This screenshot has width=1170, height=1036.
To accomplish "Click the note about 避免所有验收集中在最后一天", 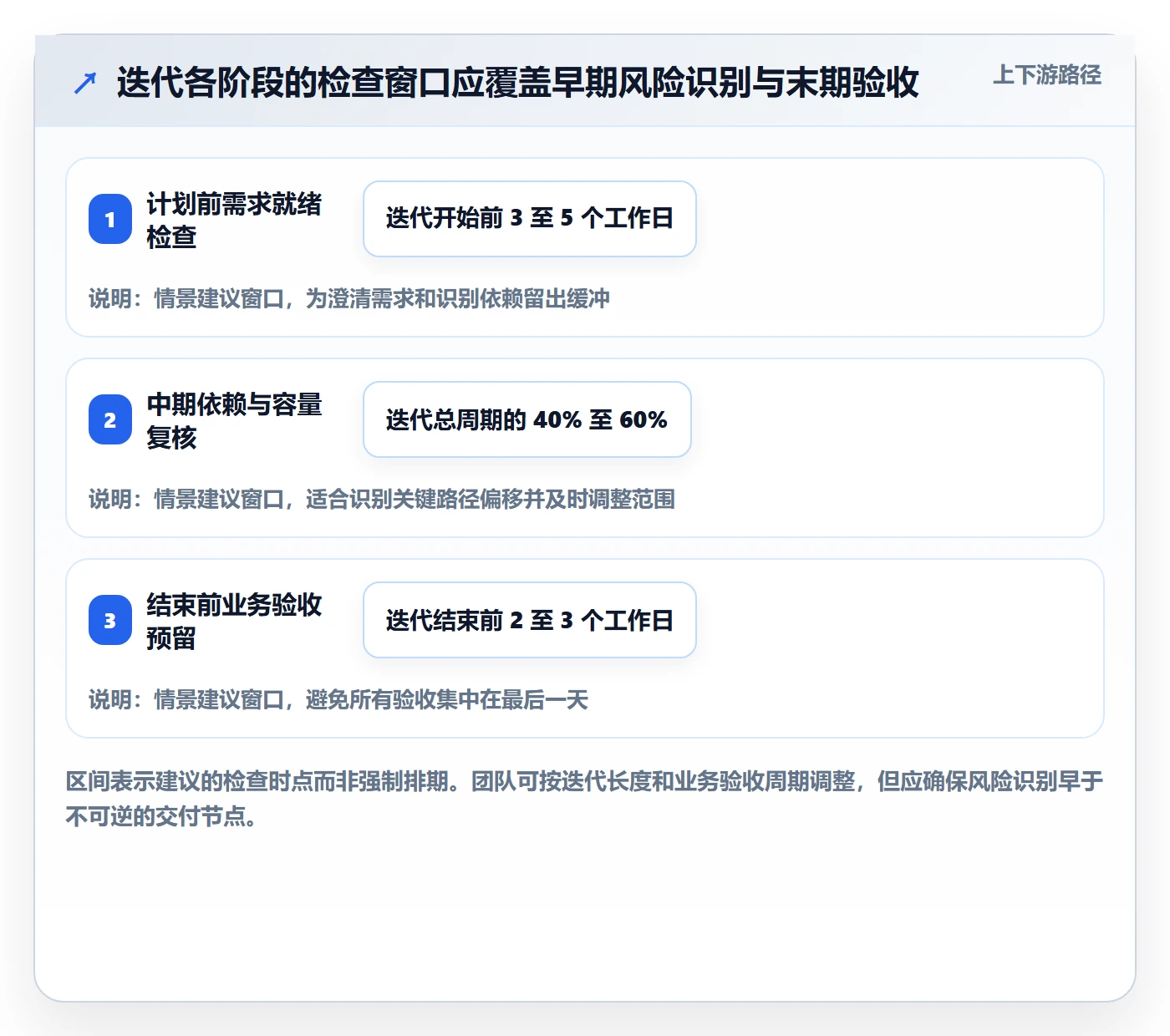I will (338, 699).
